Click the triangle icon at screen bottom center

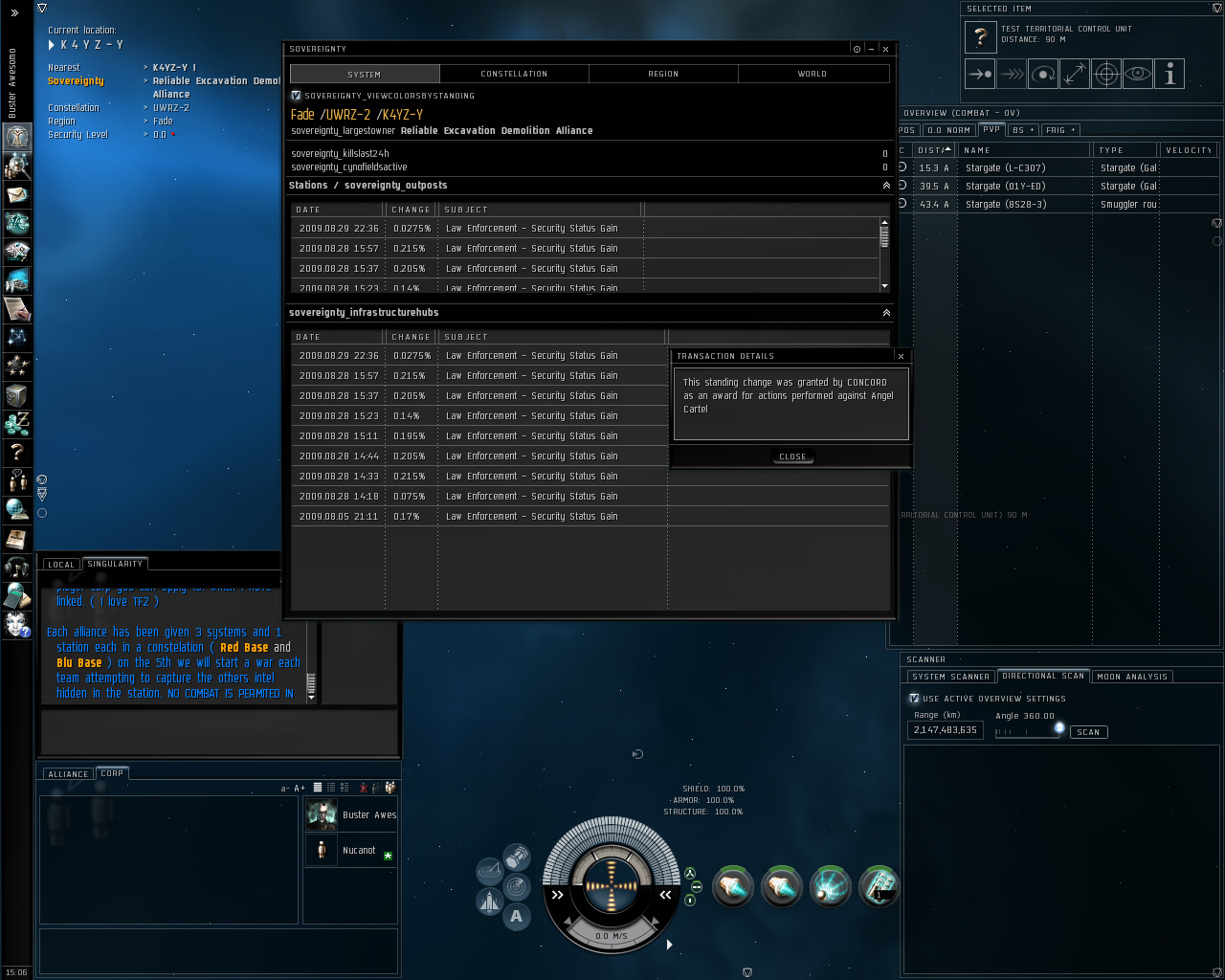click(x=747, y=972)
